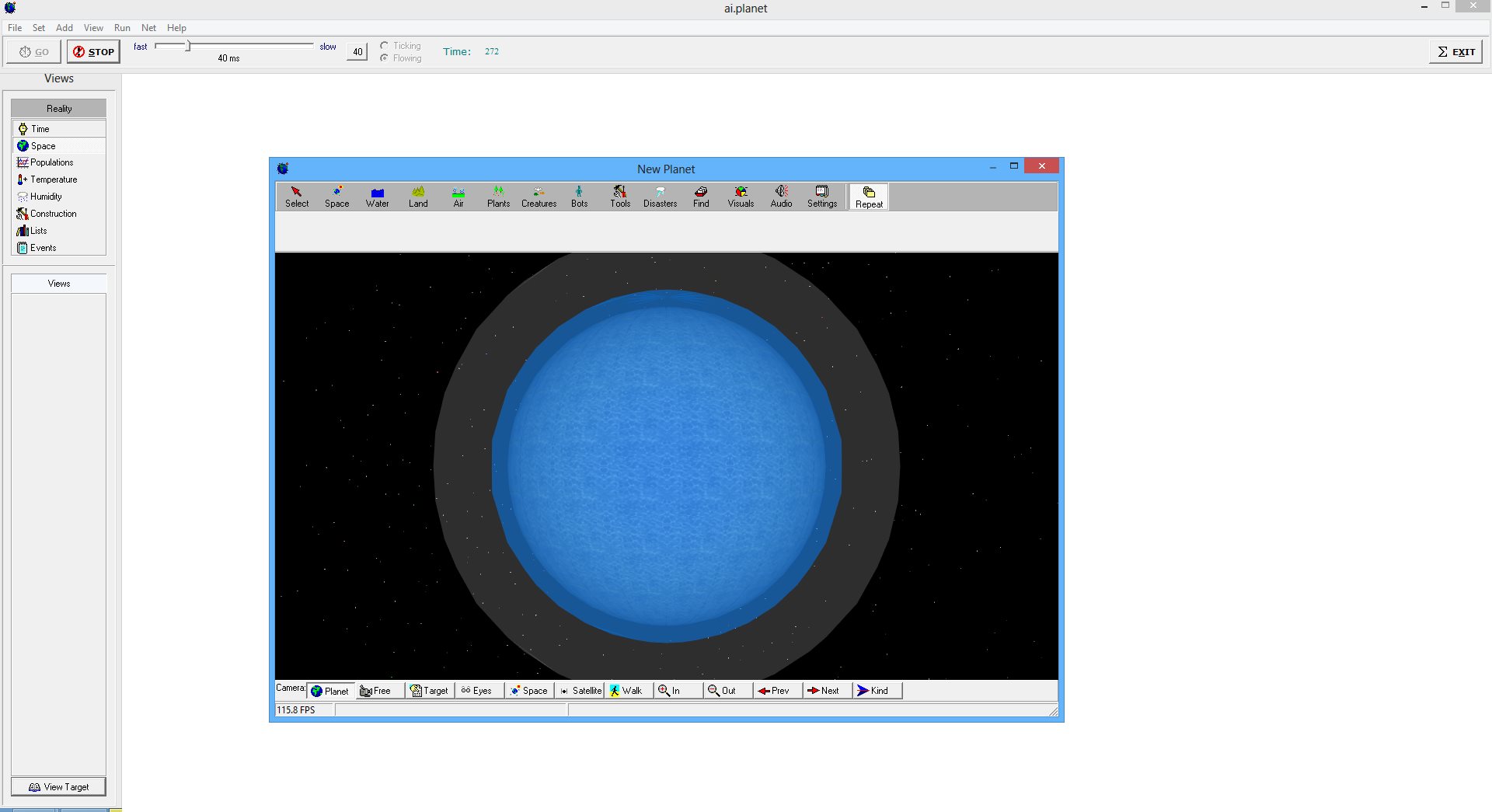Zoom camera Out

pyautogui.click(x=728, y=691)
